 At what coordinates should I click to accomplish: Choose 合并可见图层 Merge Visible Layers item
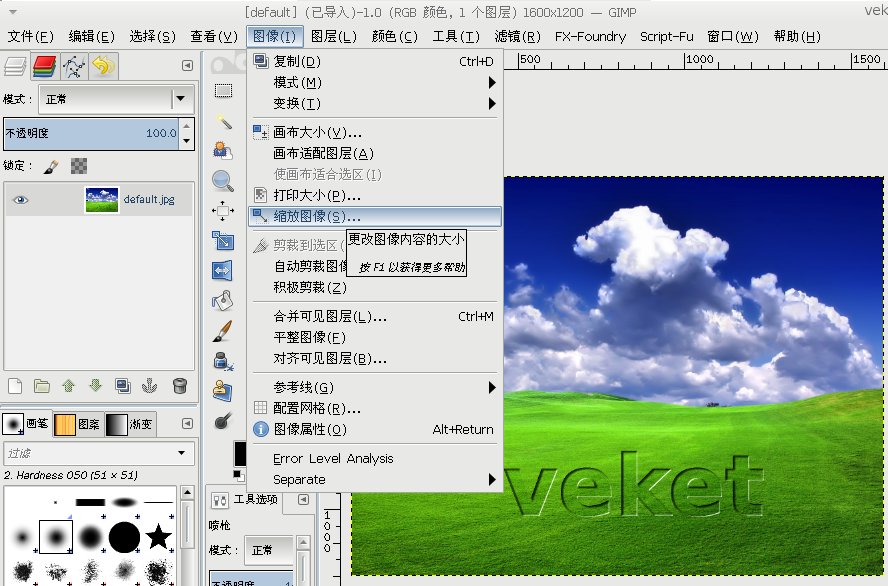[x=375, y=316]
